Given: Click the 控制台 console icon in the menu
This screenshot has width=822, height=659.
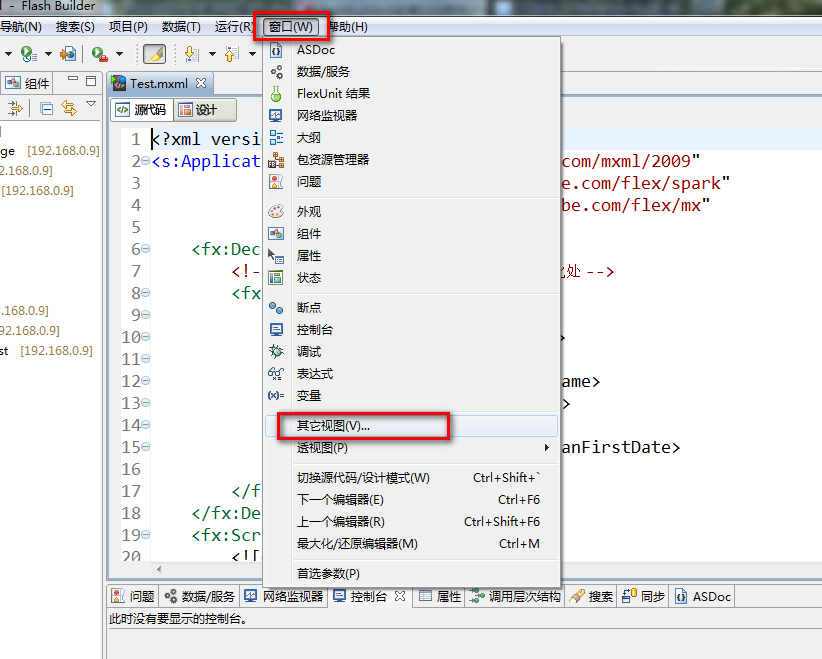Looking at the screenshot, I should [276, 330].
